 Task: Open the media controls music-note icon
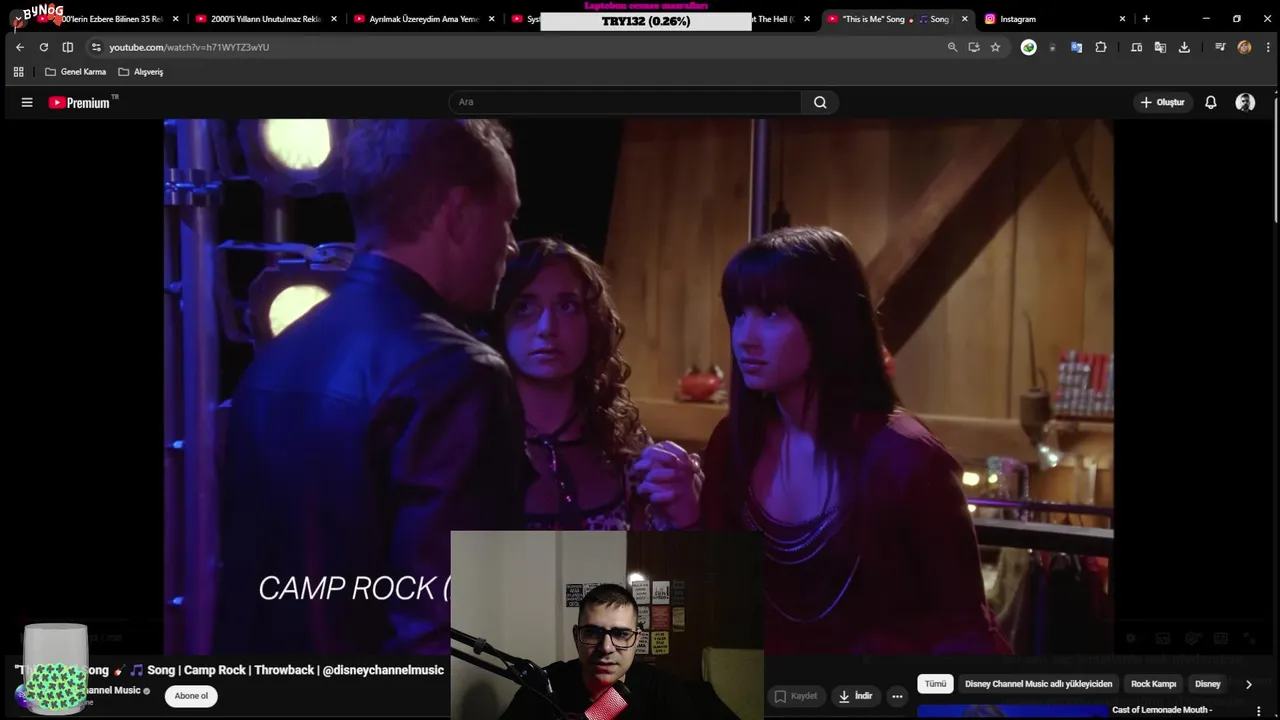point(1220,47)
